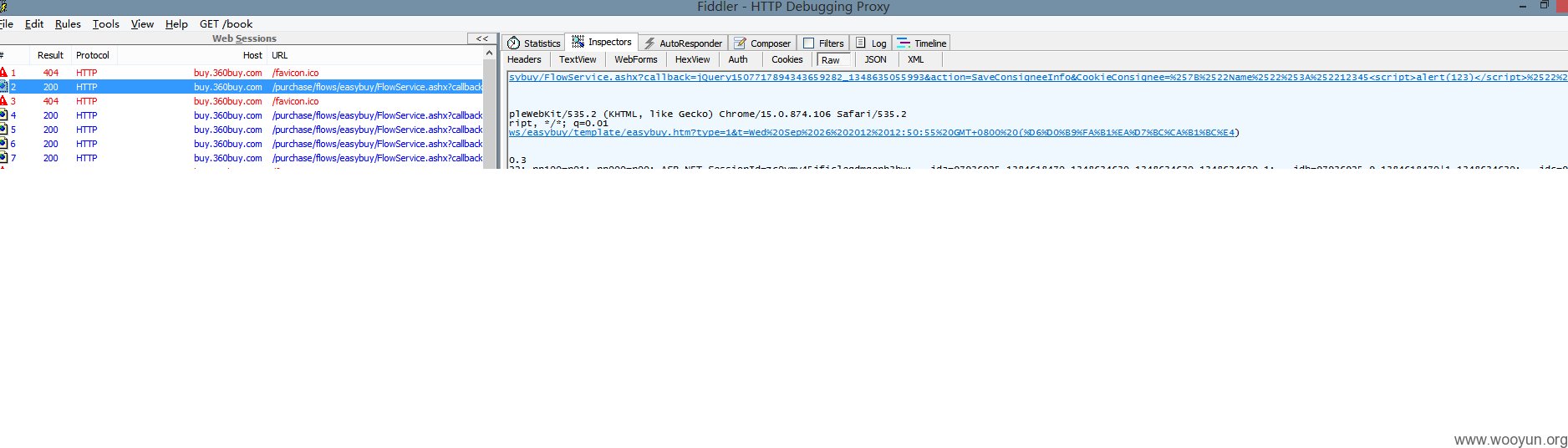Click the 404 result of session 1
The image size is (1568, 448).
point(51,73)
